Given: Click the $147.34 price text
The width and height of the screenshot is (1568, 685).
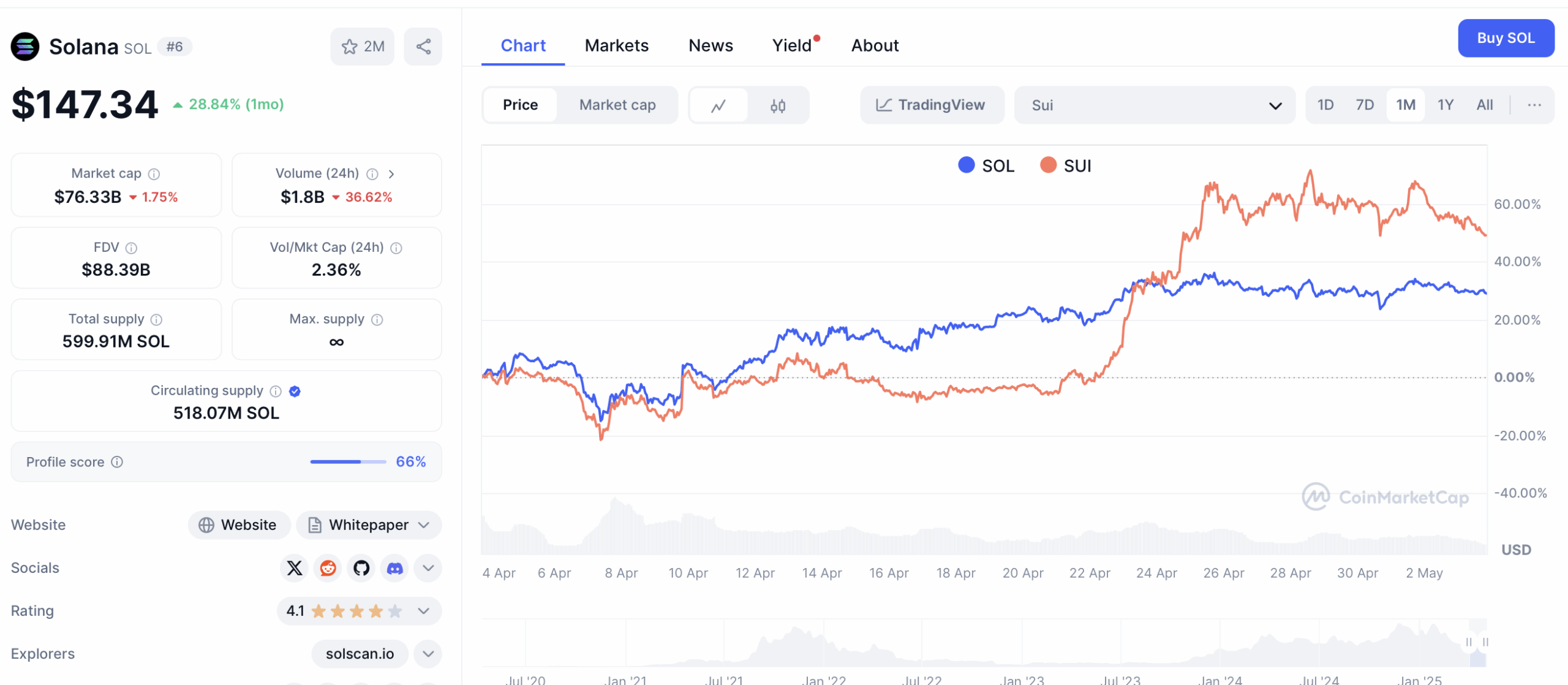Looking at the screenshot, I should pos(85,104).
